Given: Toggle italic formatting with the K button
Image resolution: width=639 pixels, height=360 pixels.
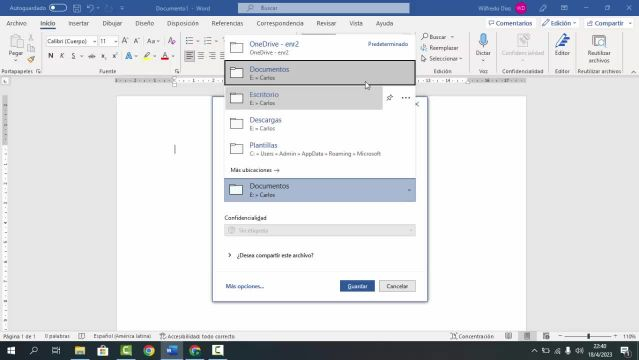Looking at the screenshot, I should click(x=62, y=56).
